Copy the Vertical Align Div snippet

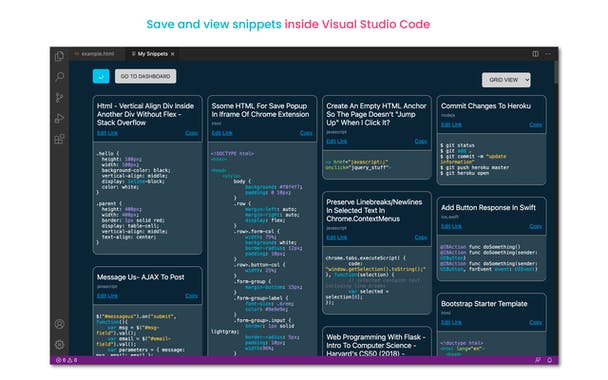[191, 133]
